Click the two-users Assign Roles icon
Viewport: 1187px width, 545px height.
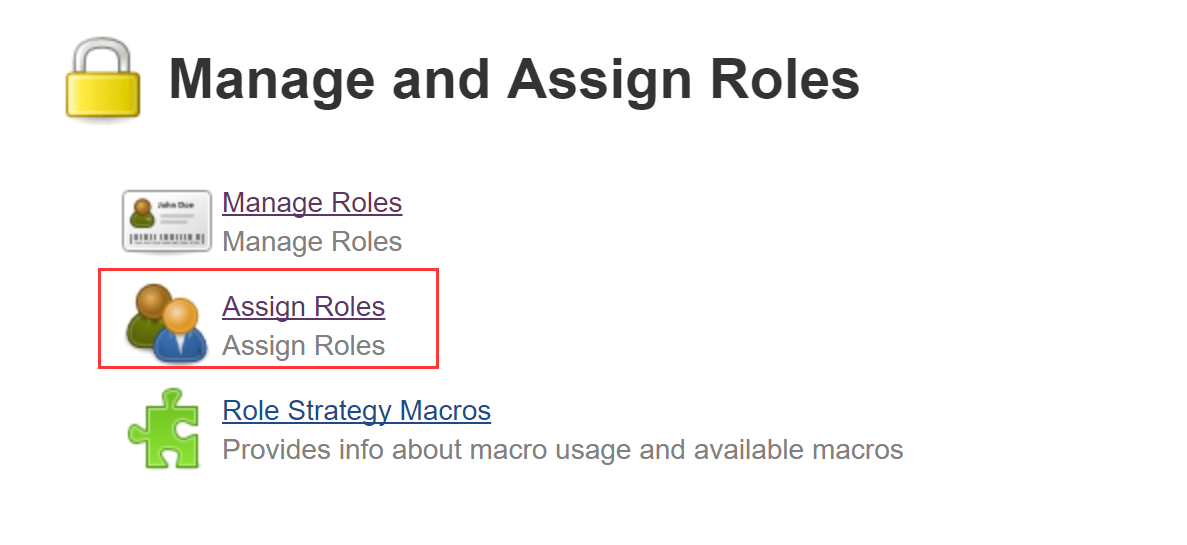click(x=166, y=323)
